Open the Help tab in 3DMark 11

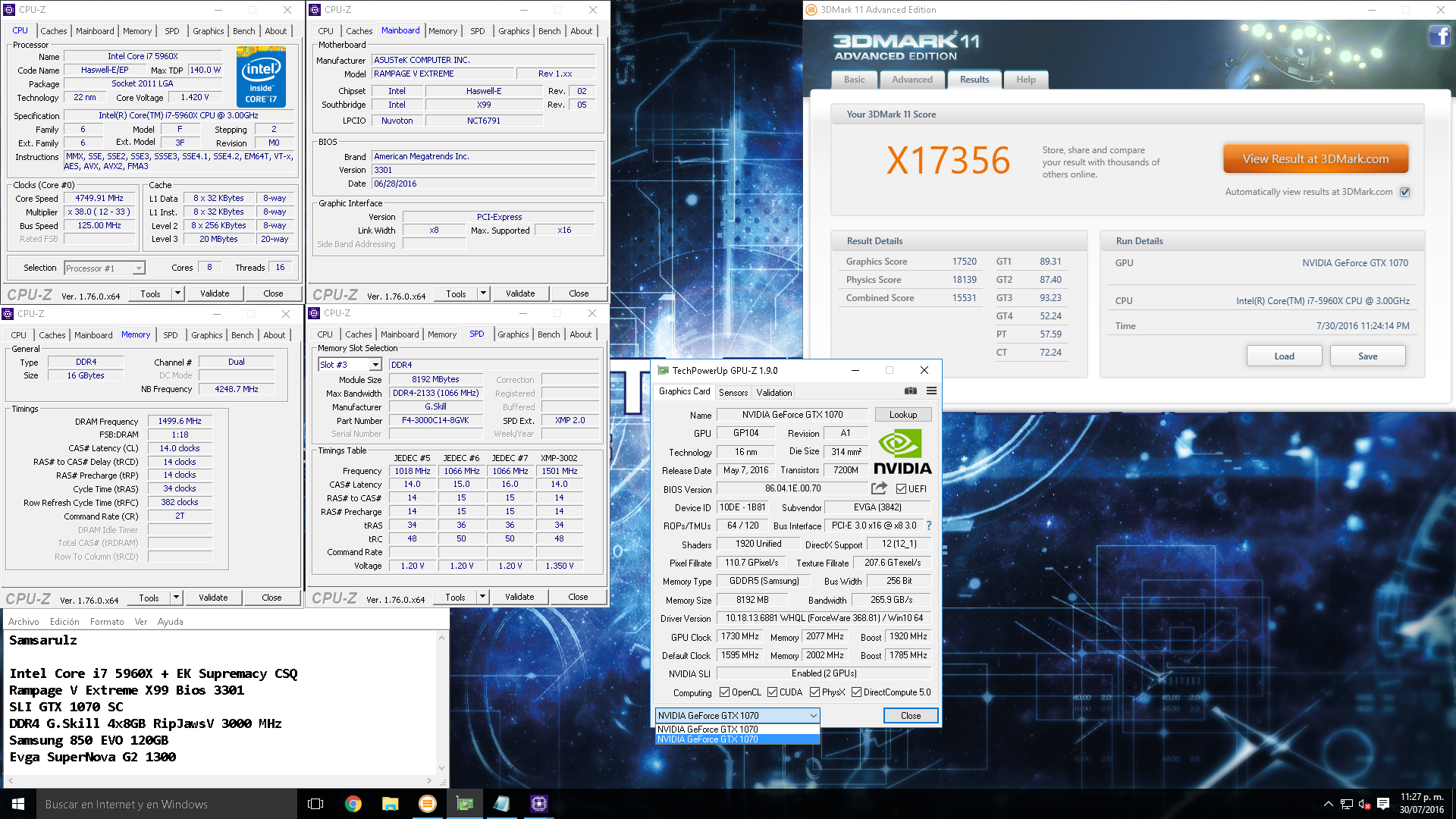(1026, 80)
